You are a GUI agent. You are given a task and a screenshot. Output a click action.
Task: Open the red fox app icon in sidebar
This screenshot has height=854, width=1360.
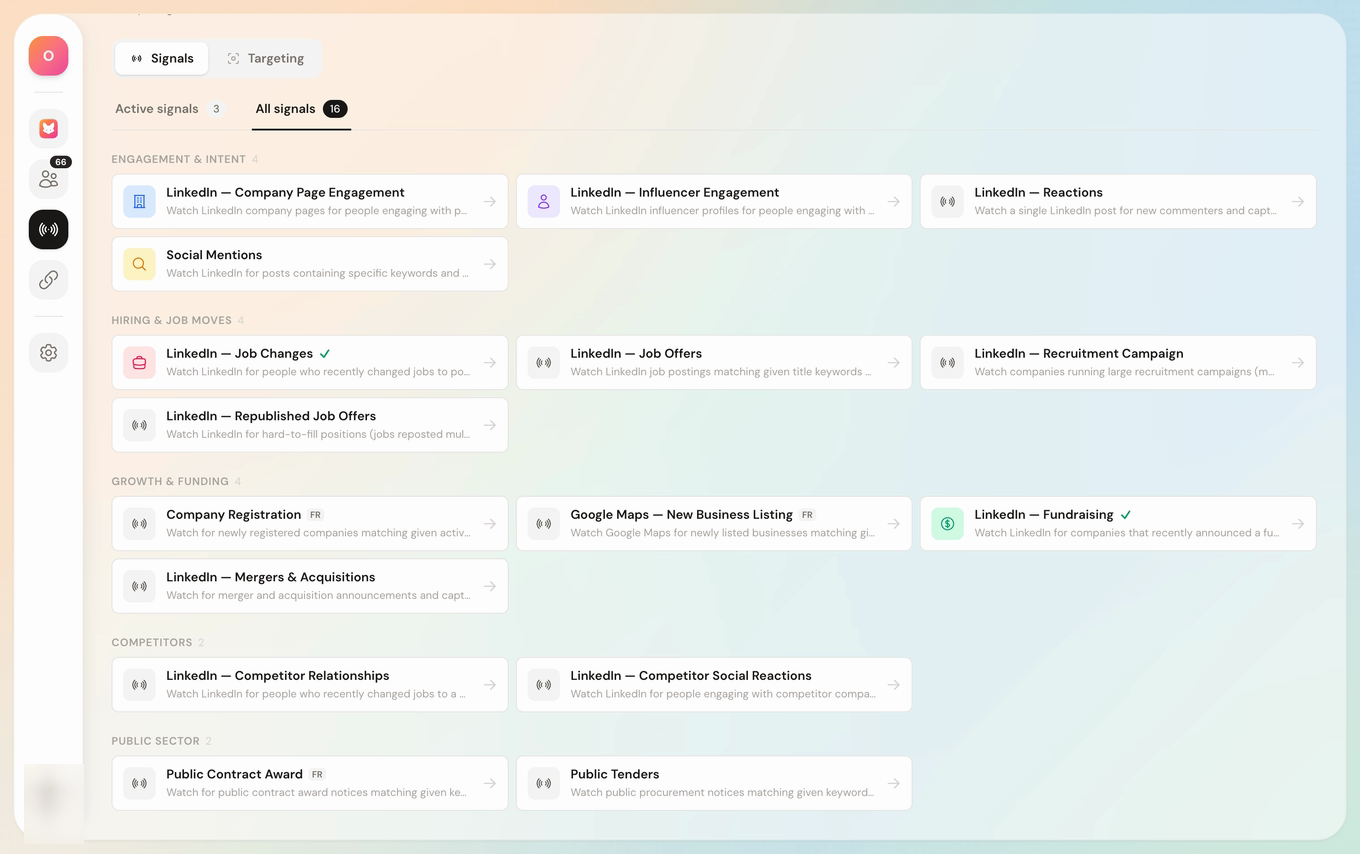pos(48,129)
